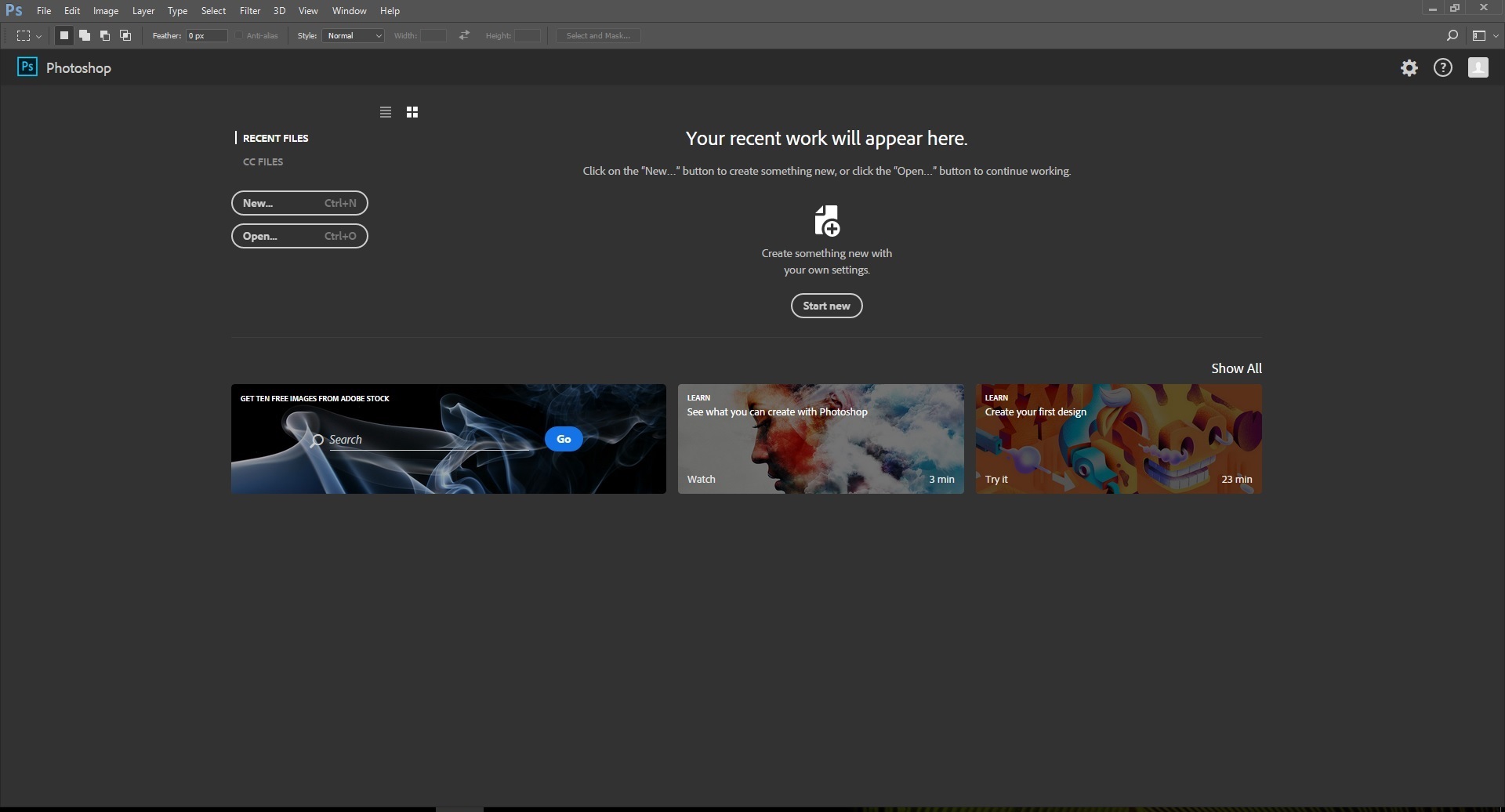Open the workspace switcher icon
1505x812 pixels.
[x=1479, y=35]
